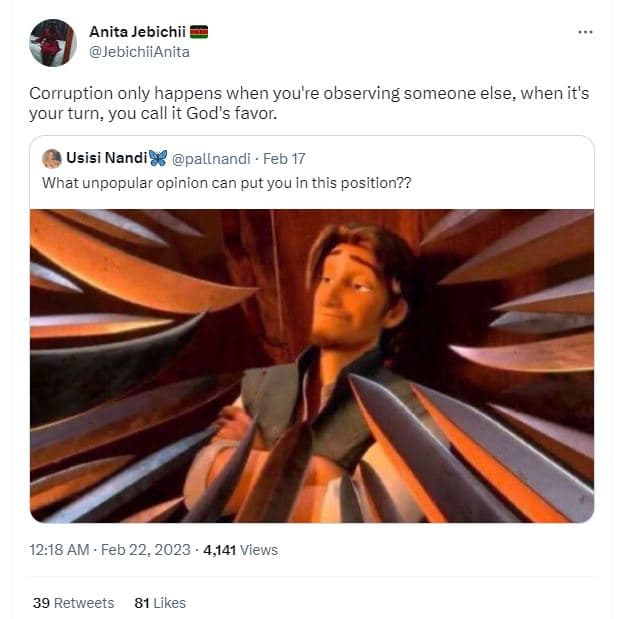Screen dimensions: 618x619
Task: Click the word "Corruption" in the tweet
Action: (x=64, y=92)
